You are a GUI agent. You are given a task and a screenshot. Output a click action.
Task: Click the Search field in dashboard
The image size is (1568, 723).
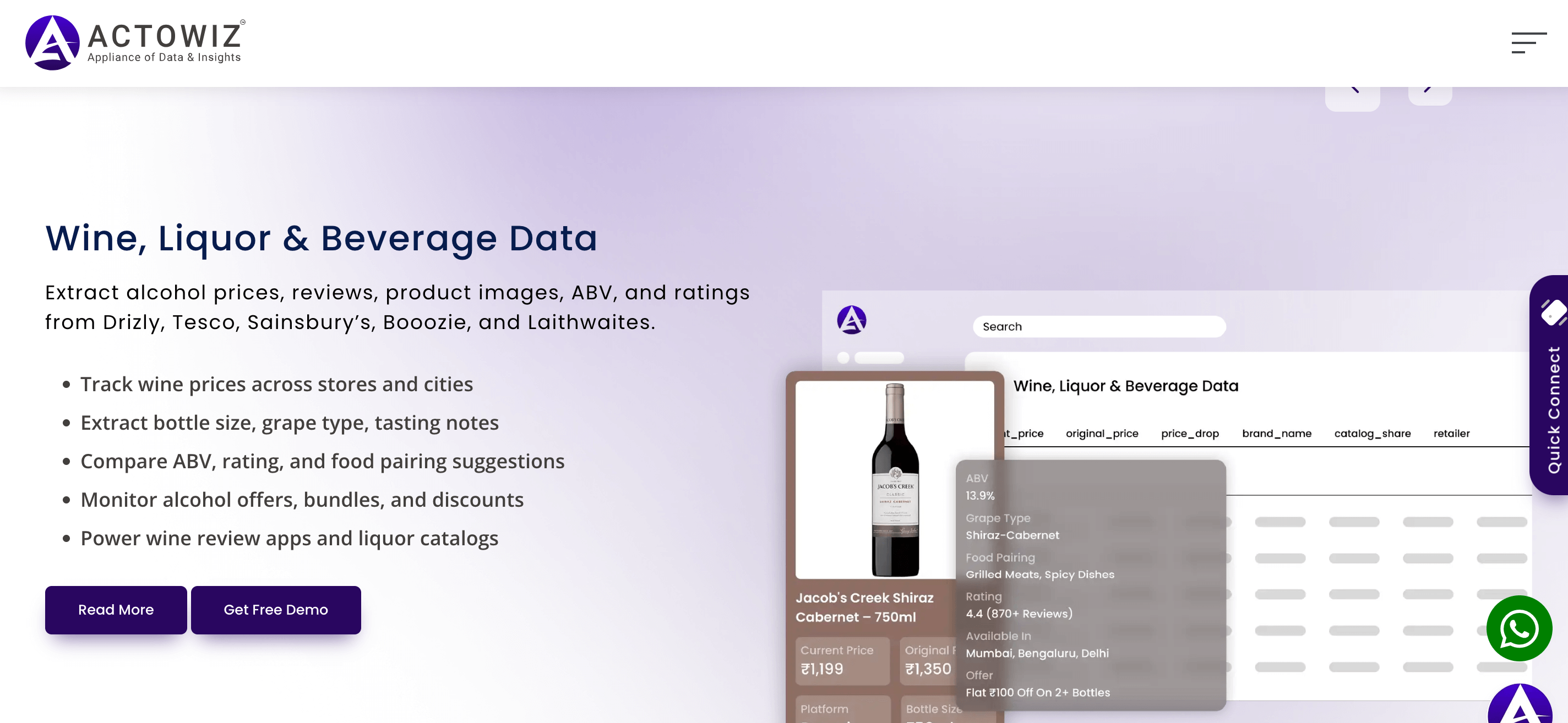point(1099,326)
